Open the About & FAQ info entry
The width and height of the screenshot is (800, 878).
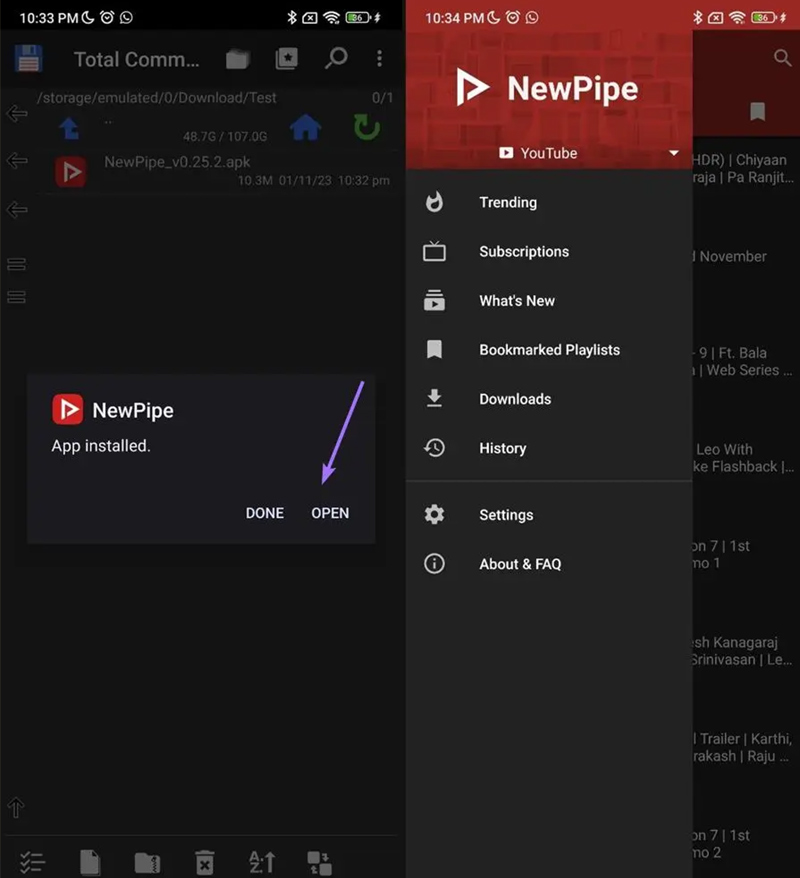coord(519,564)
